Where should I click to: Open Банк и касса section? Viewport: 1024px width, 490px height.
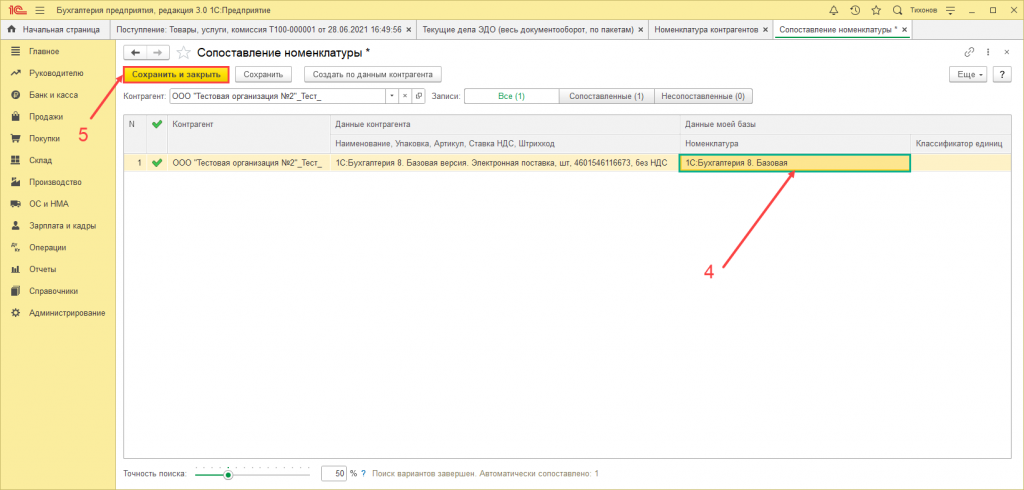[53, 95]
